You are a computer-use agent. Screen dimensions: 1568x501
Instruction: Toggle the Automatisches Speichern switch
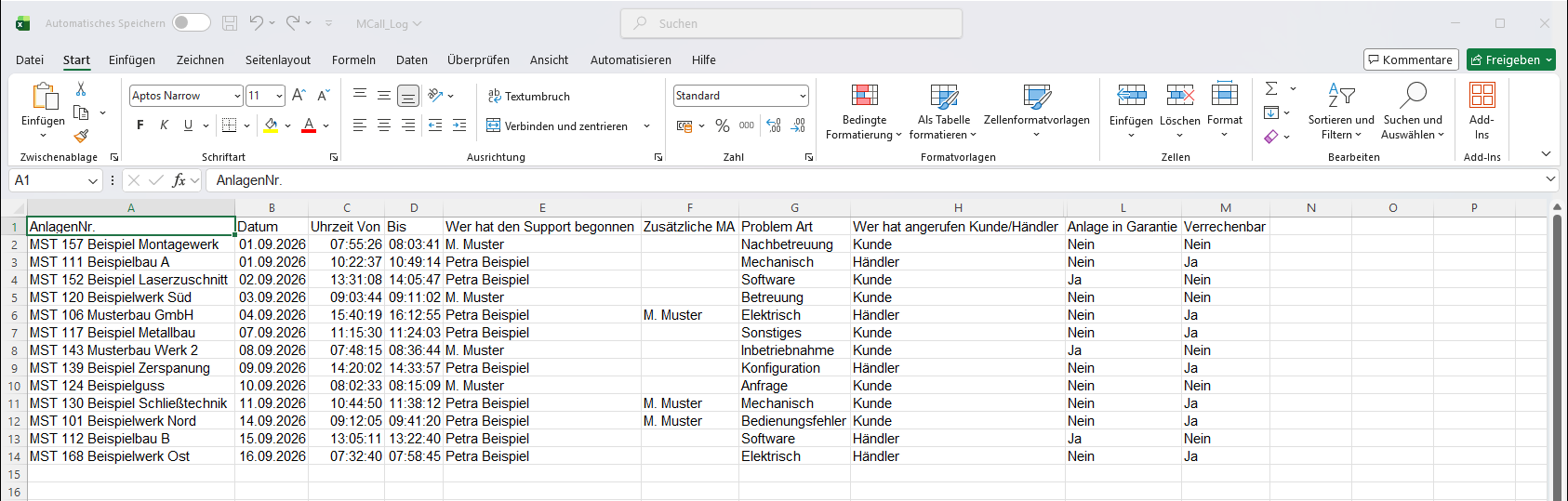pos(192,23)
